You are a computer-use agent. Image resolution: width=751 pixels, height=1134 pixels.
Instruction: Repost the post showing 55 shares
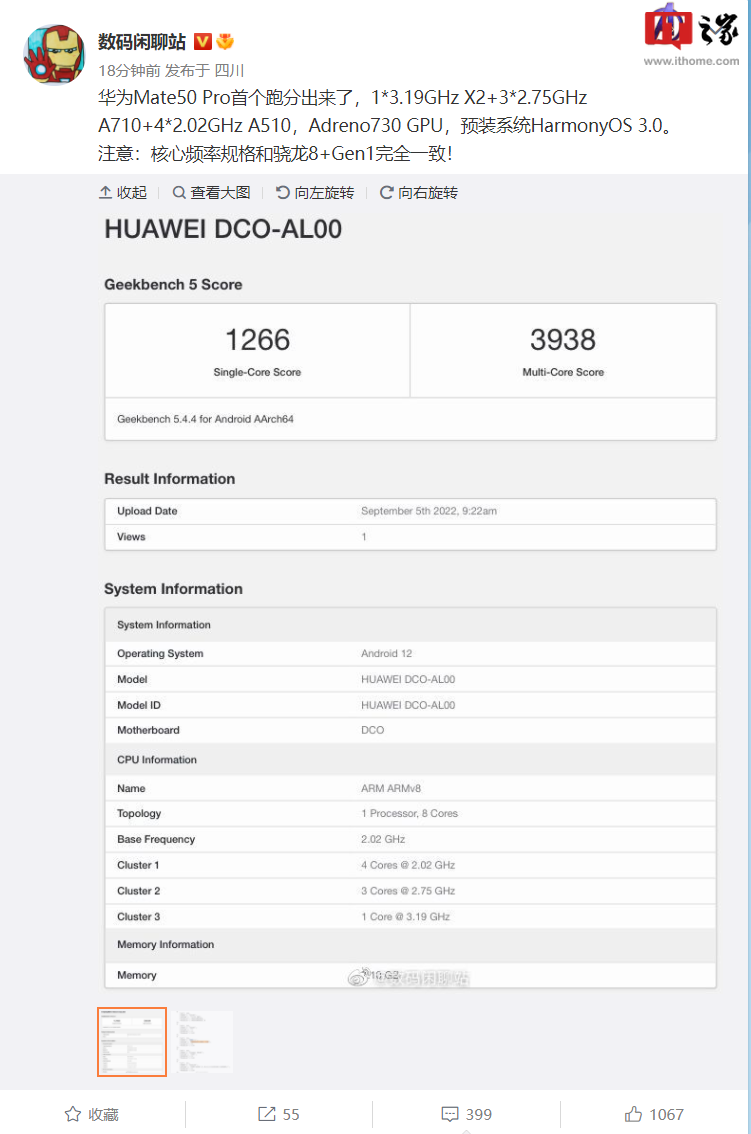coord(279,1114)
